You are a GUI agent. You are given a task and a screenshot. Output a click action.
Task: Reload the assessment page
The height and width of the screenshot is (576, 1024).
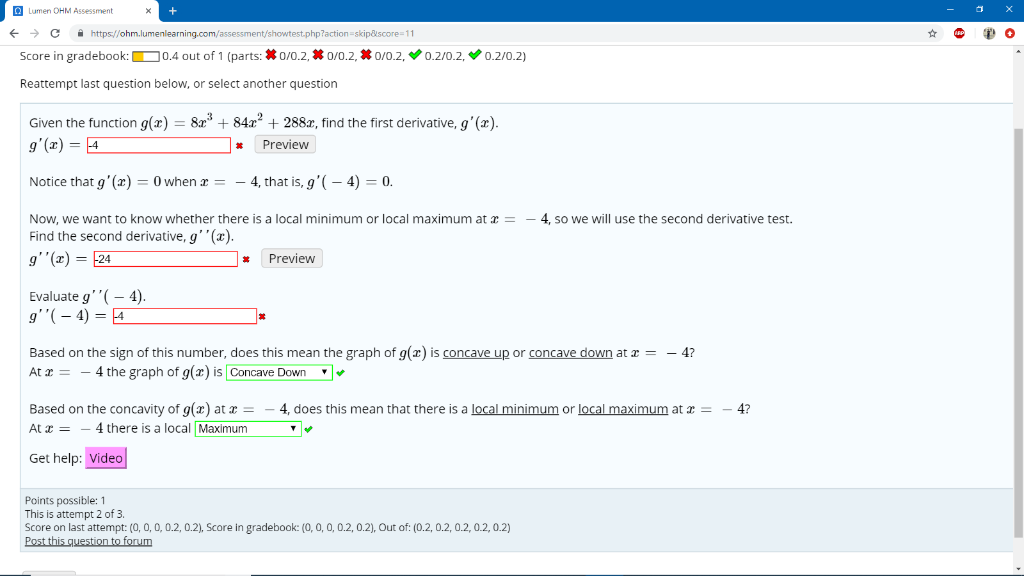pyautogui.click(x=57, y=32)
